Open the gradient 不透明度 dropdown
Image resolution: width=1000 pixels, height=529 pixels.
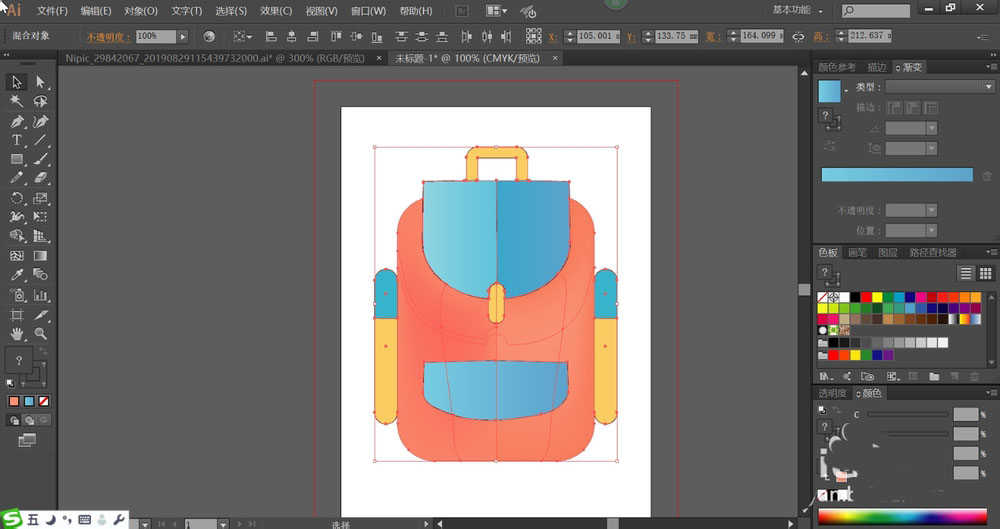[x=932, y=210]
